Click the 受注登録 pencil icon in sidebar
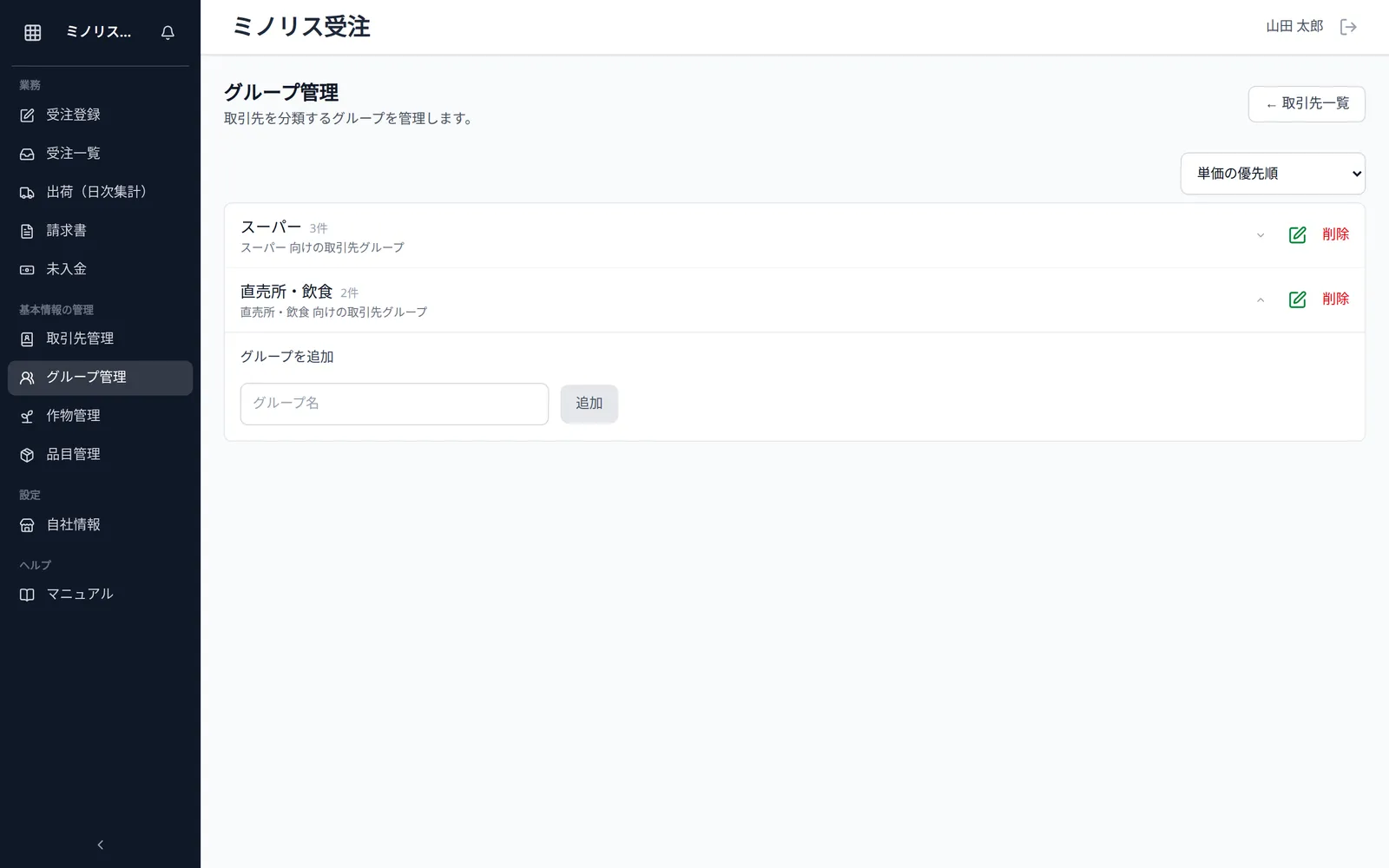The image size is (1389, 868). tap(27, 115)
